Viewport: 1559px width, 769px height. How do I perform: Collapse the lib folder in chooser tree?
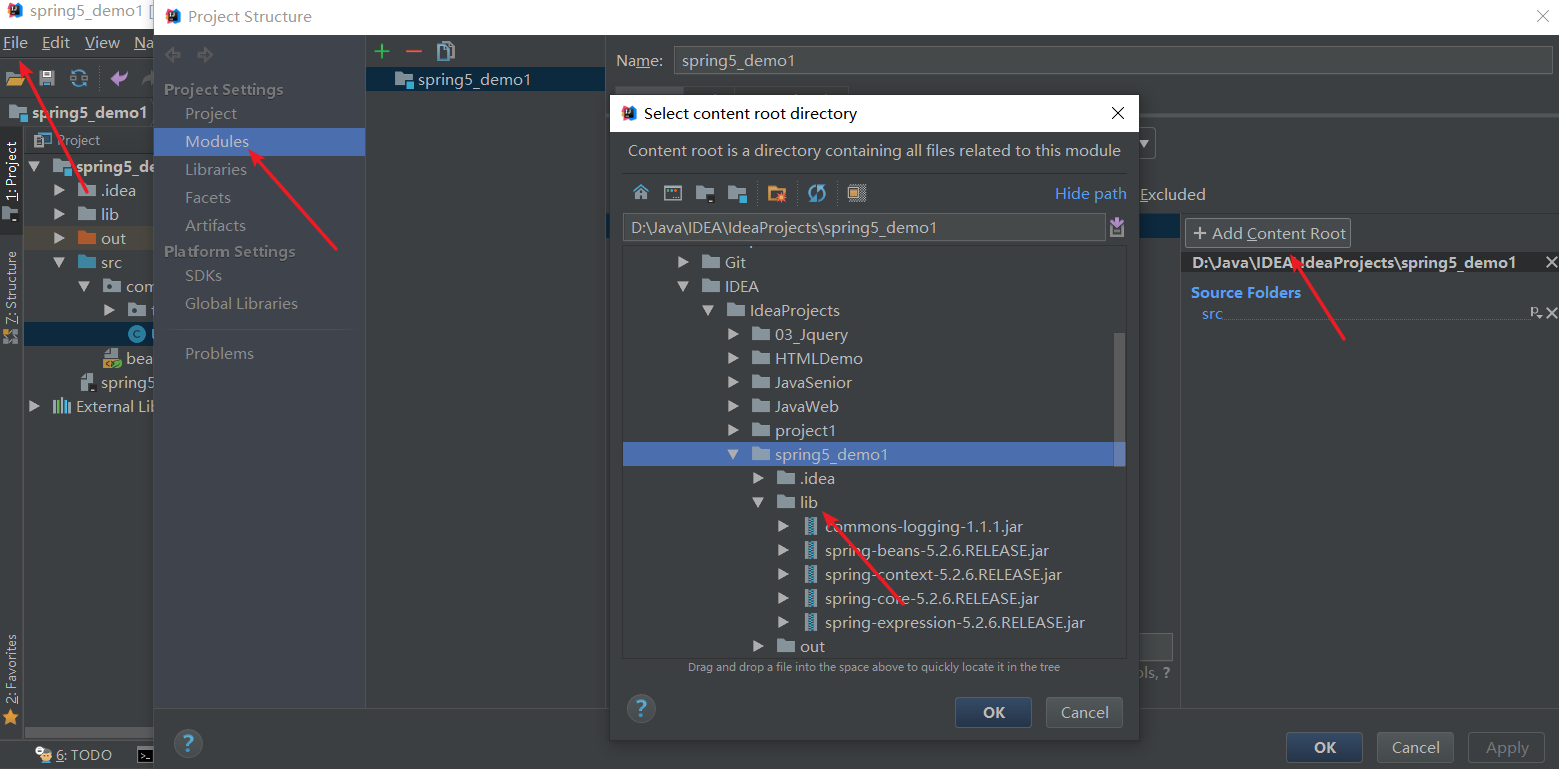[759, 502]
